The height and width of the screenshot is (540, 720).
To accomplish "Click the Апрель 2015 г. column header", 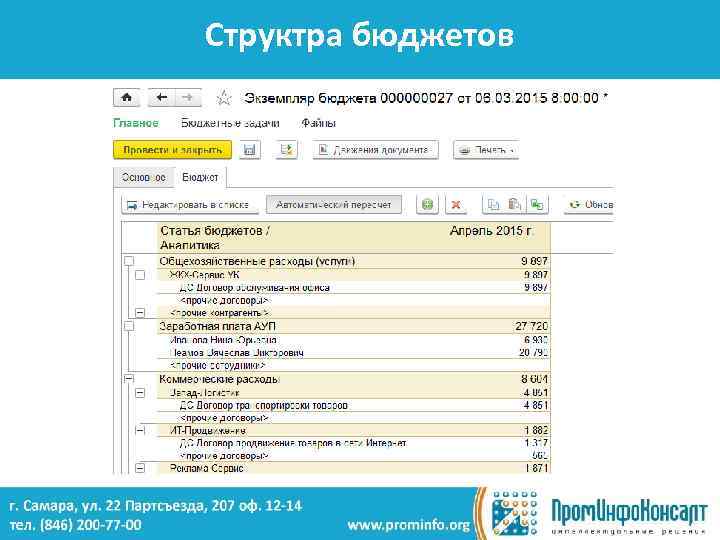I will click(x=491, y=231).
